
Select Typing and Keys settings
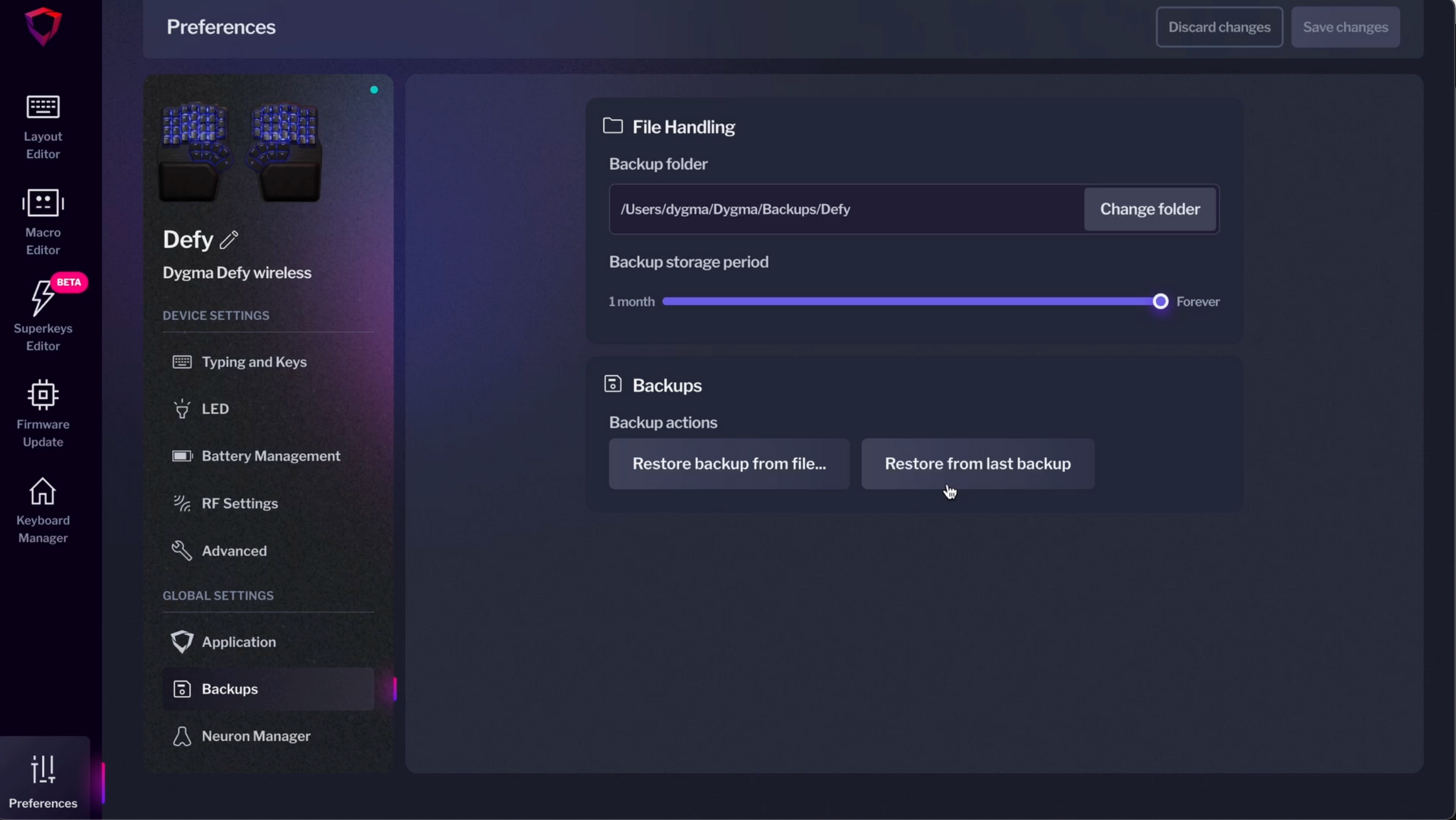point(254,362)
